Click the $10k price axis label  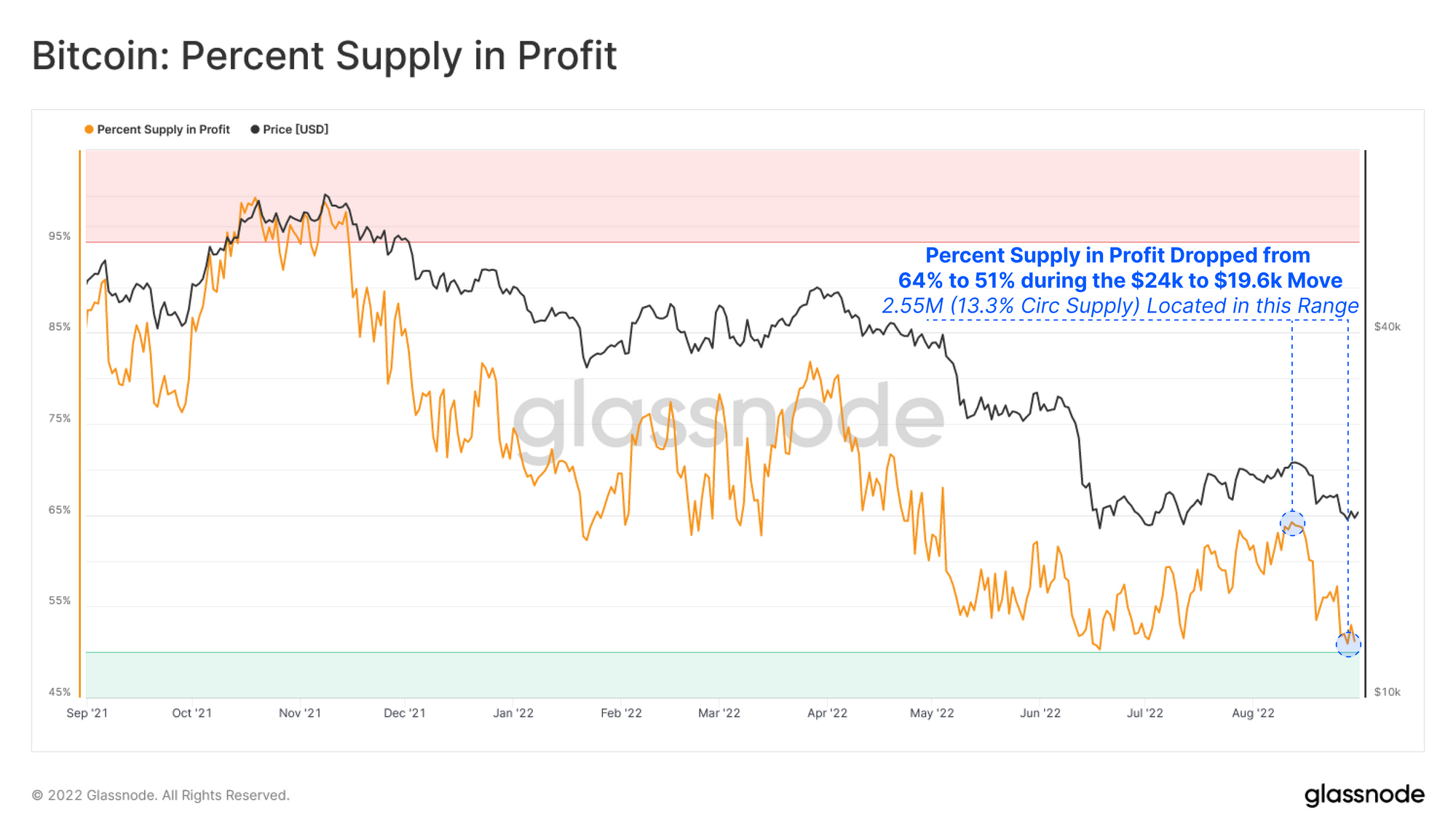1387,692
